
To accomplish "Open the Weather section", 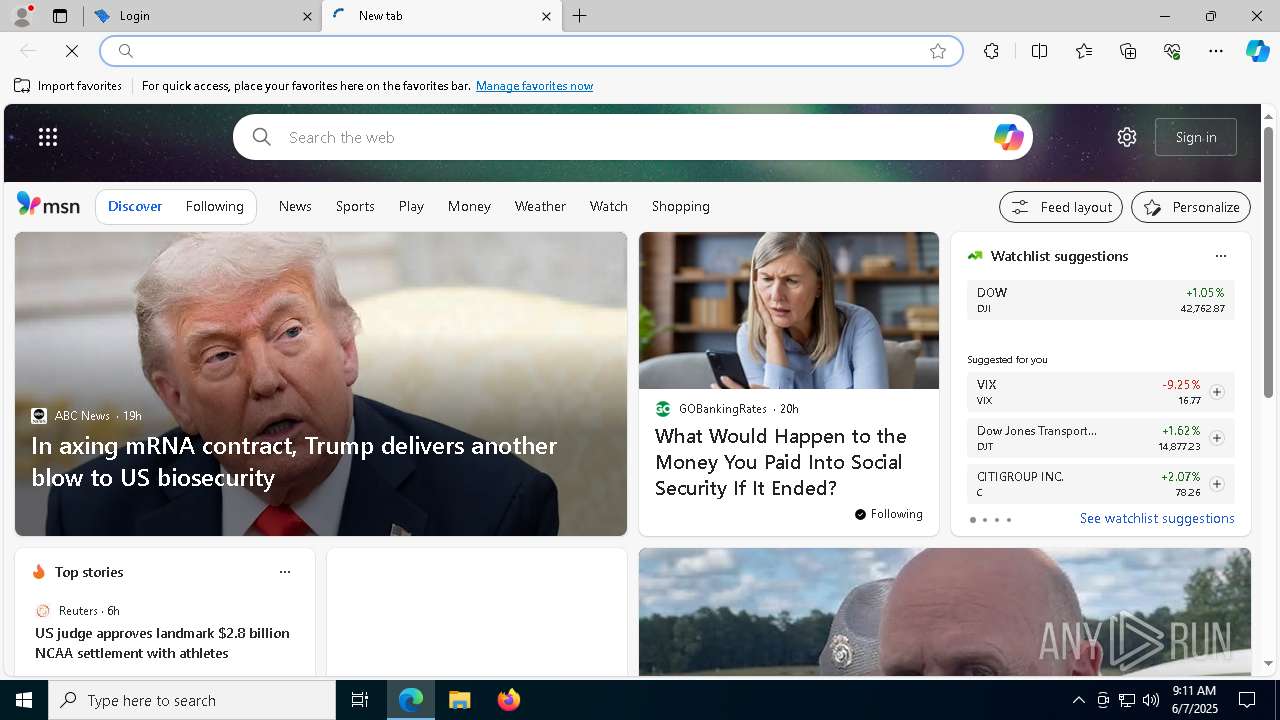I will click(540, 206).
